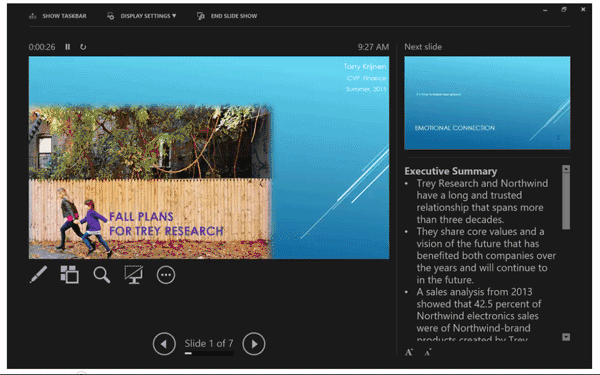Viewport: 600px width, 375px height.
Task: Click Show Taskbar
Action: [x=58, y=16]
